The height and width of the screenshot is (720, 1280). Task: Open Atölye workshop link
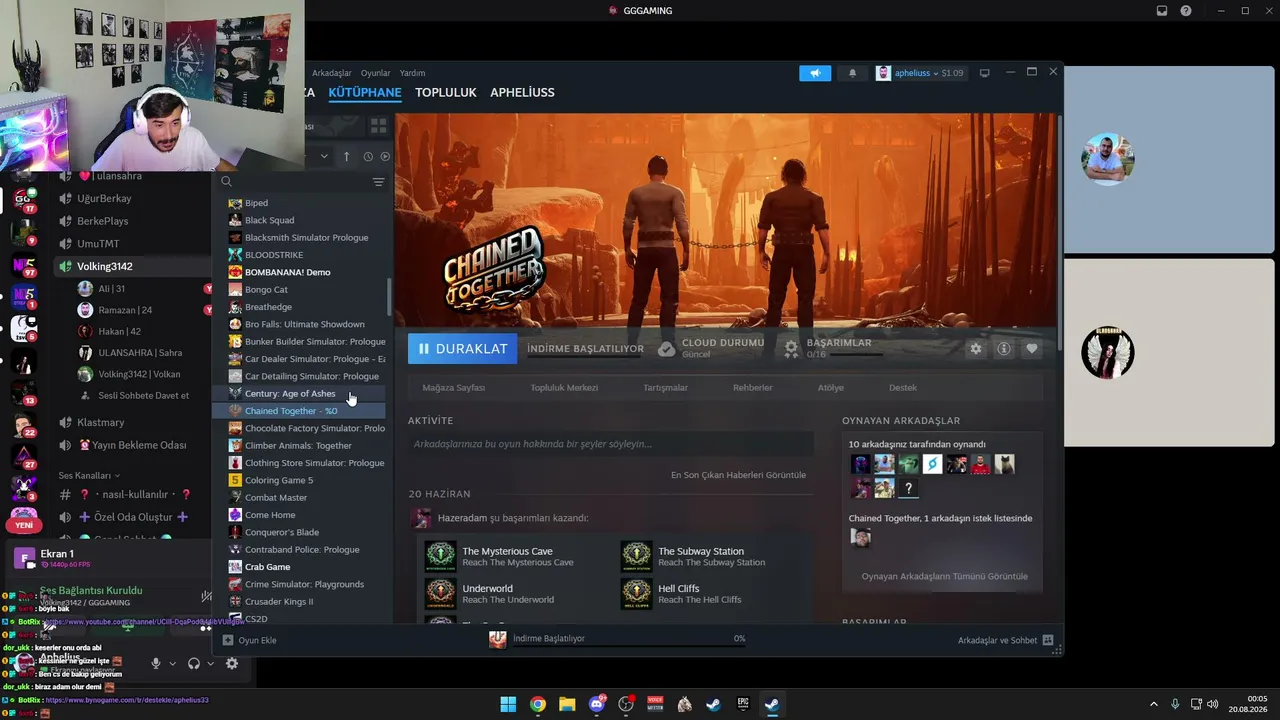pyautogui.click(x=831, y=387)
